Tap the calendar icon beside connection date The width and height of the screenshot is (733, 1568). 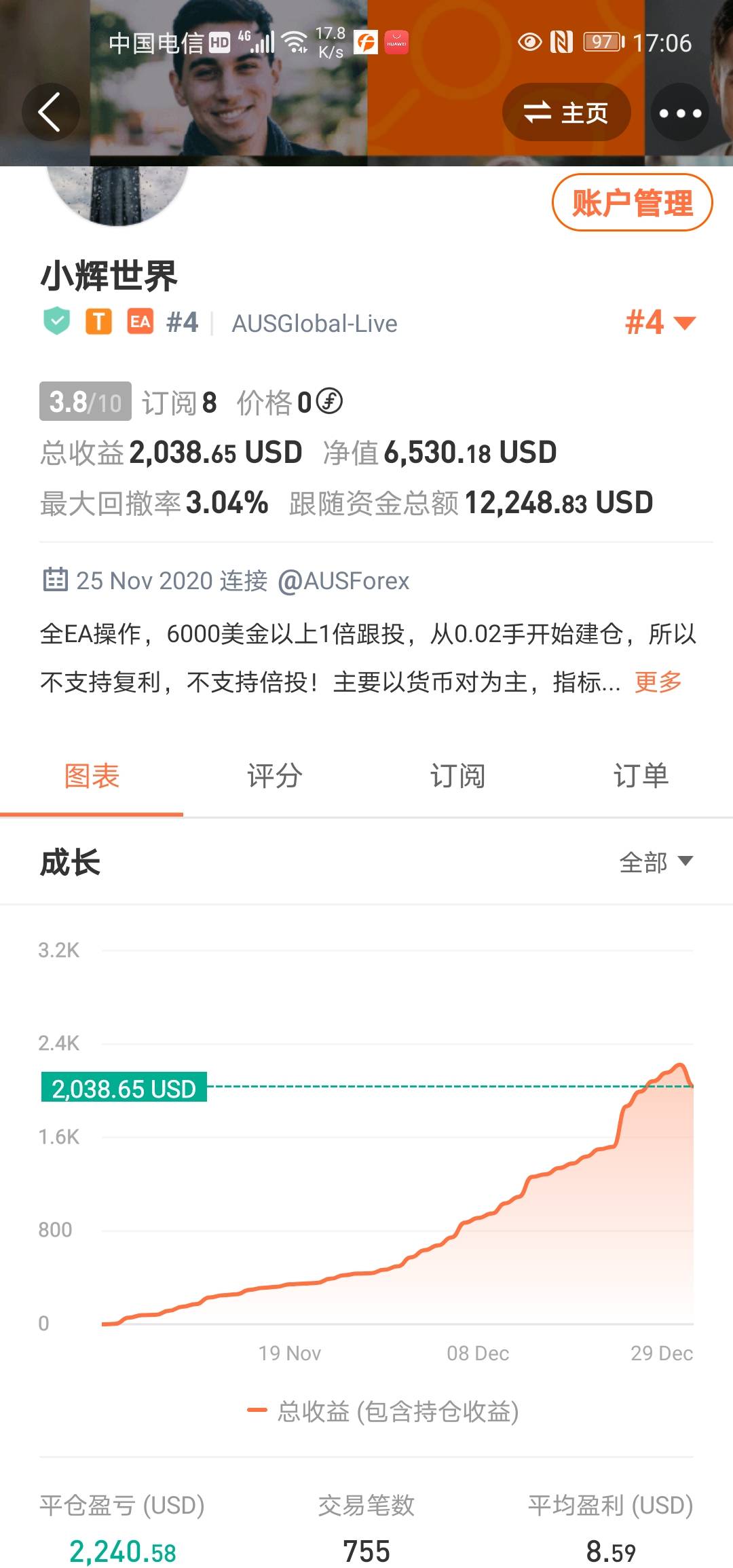(55, 580)
